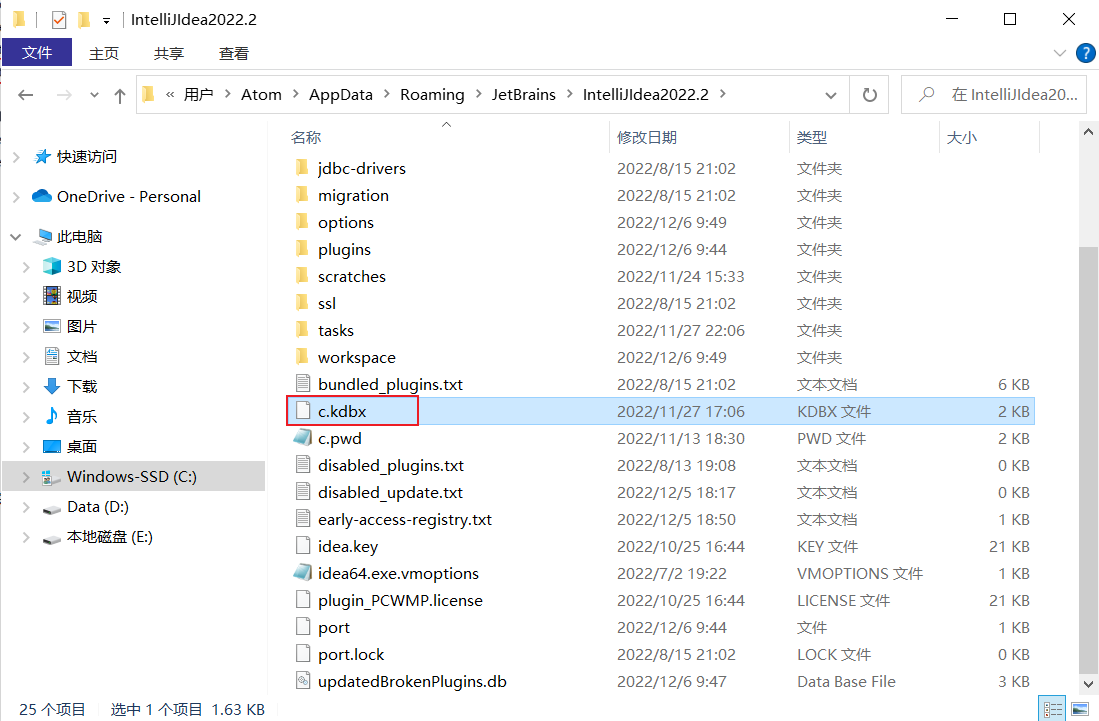Select the c.kdbx file name
1099x721 pixels.
(342, 411)
